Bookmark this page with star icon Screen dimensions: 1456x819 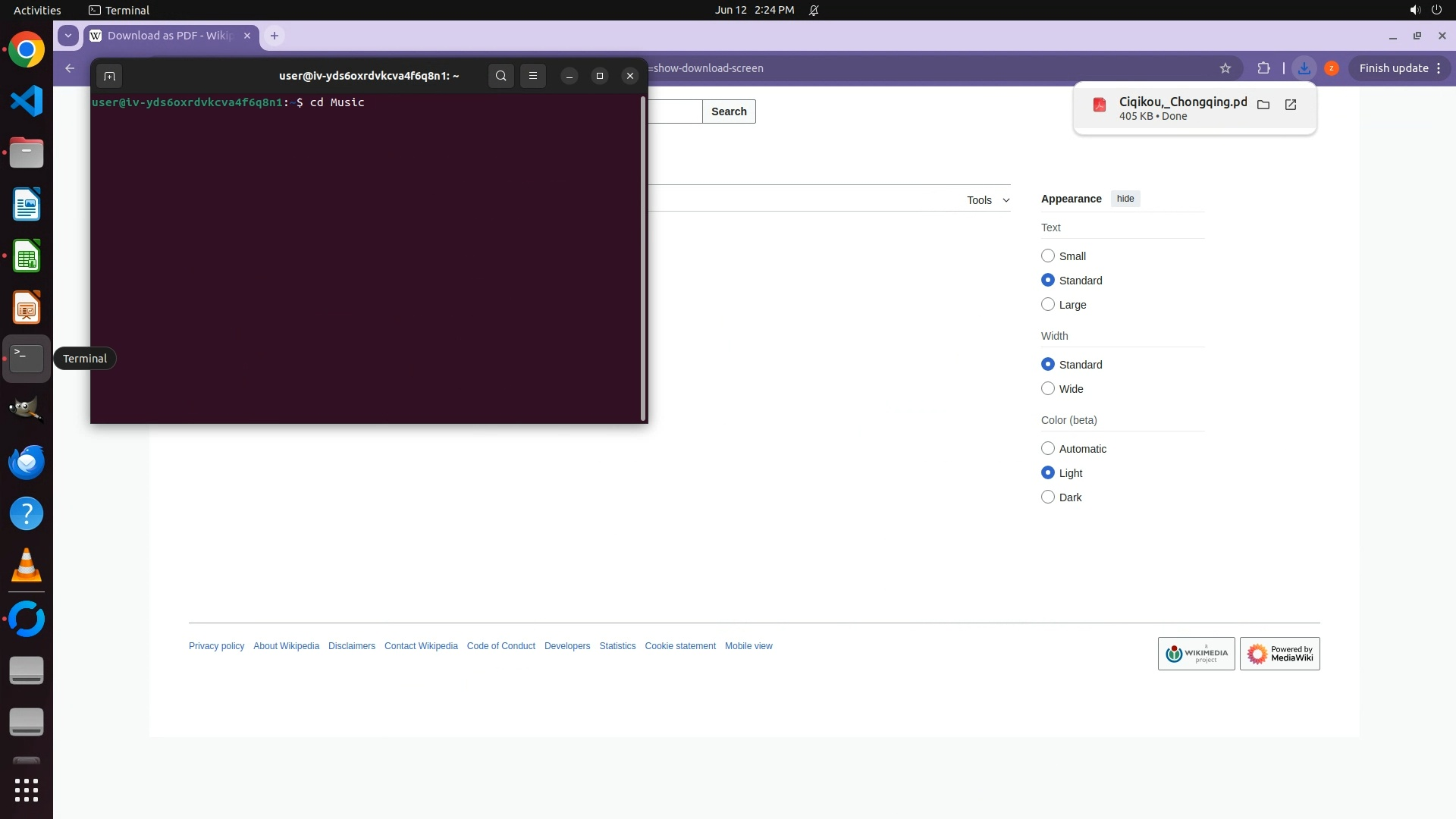pos(1225,68)
